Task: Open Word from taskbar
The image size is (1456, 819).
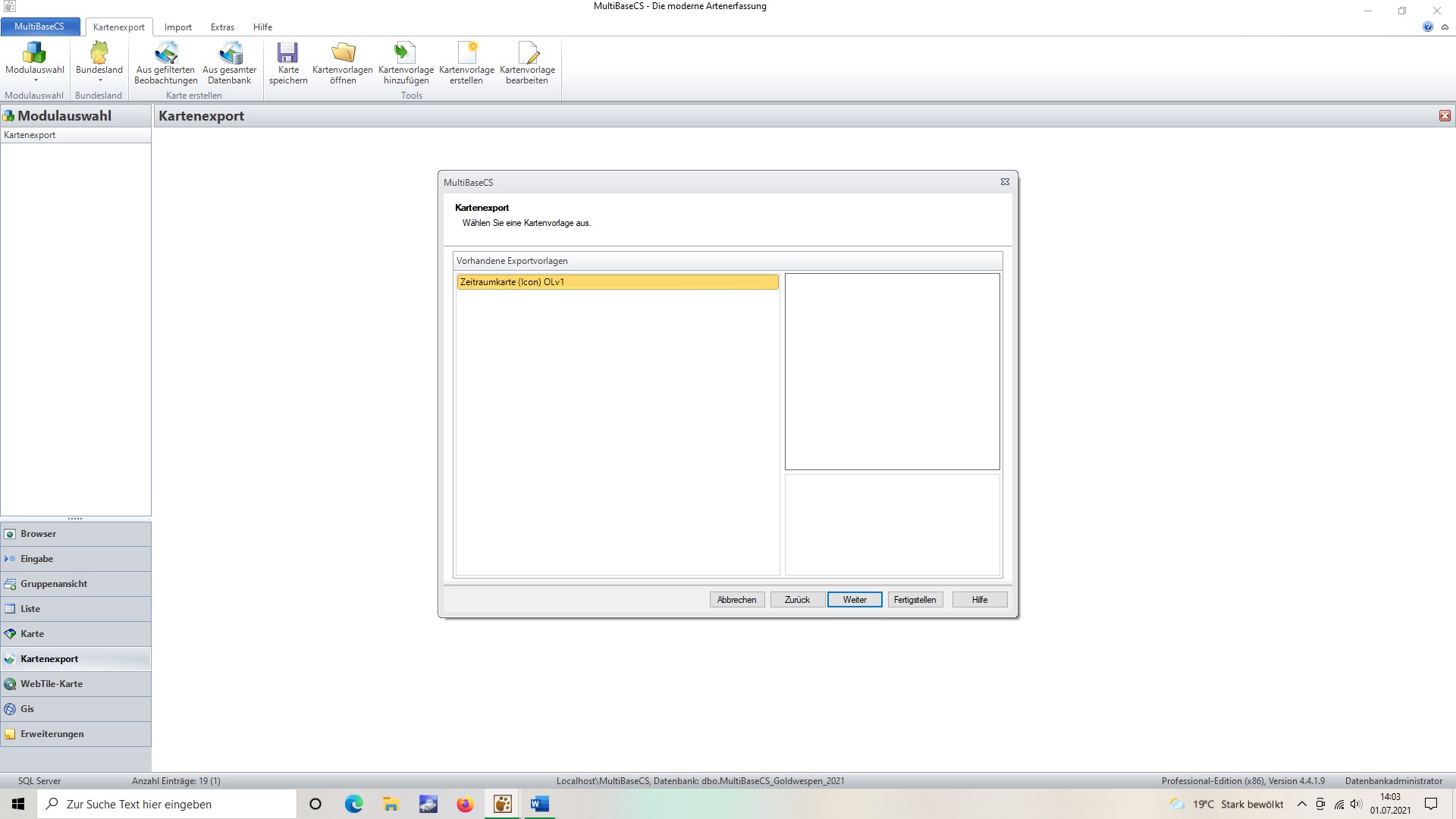Action: click(x=539, y=804)
